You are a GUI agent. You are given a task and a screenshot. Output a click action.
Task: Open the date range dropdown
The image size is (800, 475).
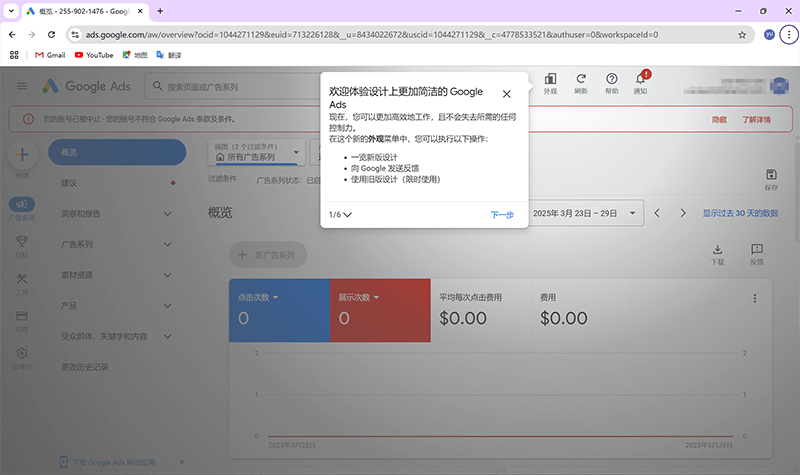(586, 213)
